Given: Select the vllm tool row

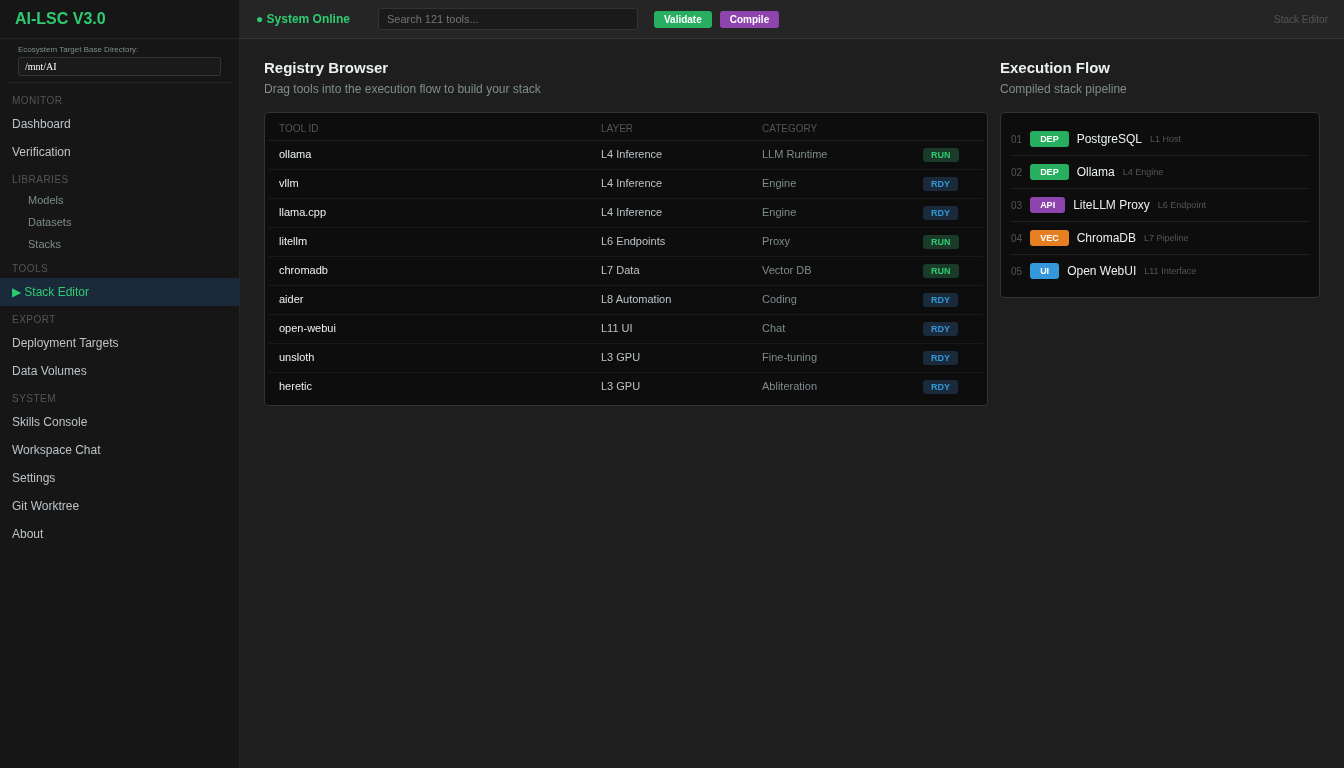Looking at the screenshot, I should 626,184.
